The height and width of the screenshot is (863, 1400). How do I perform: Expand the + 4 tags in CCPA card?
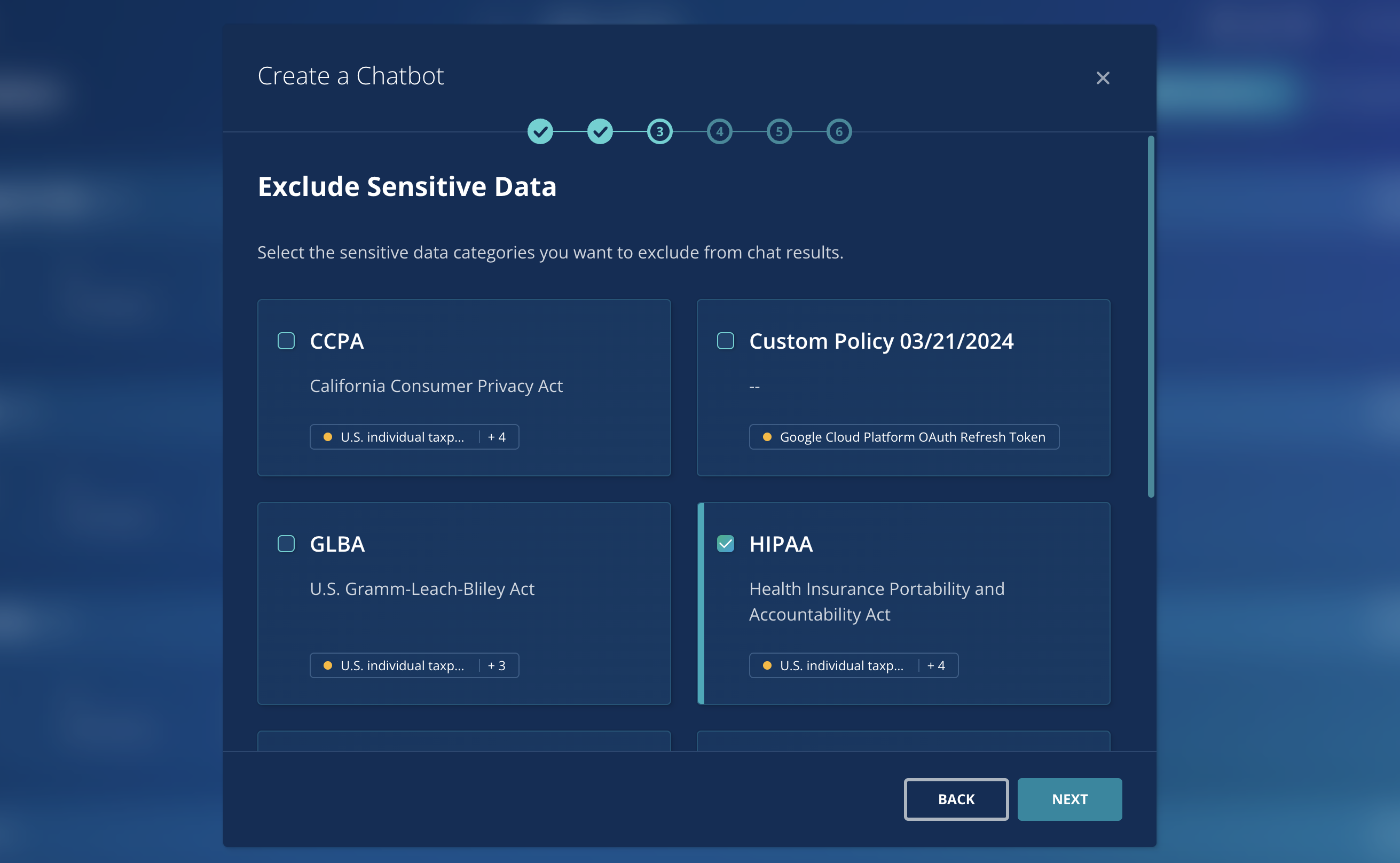point(497,437)
